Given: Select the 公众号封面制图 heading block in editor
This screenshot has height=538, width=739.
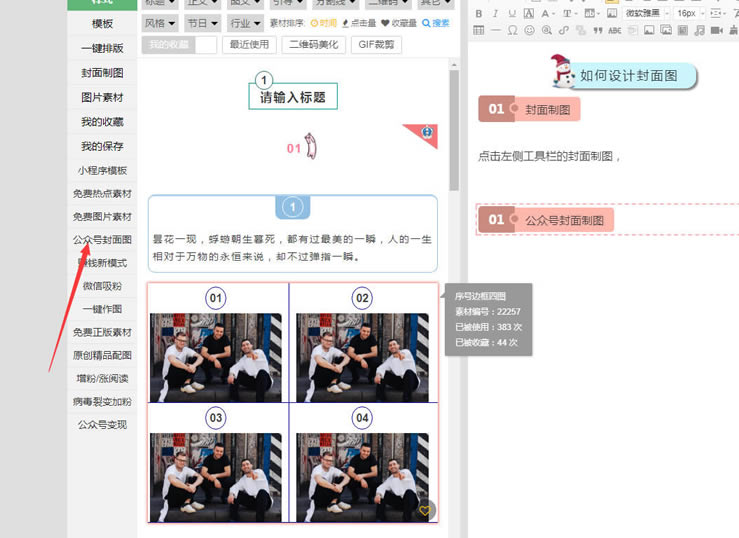Looking at the screenshot, I should click(546, 220).
